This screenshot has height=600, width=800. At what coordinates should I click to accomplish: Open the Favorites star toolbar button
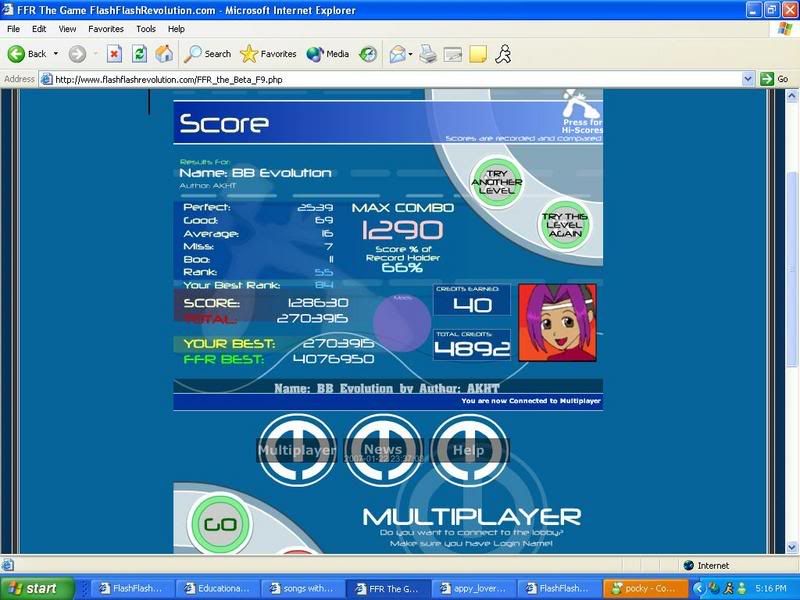click(268, 54)
